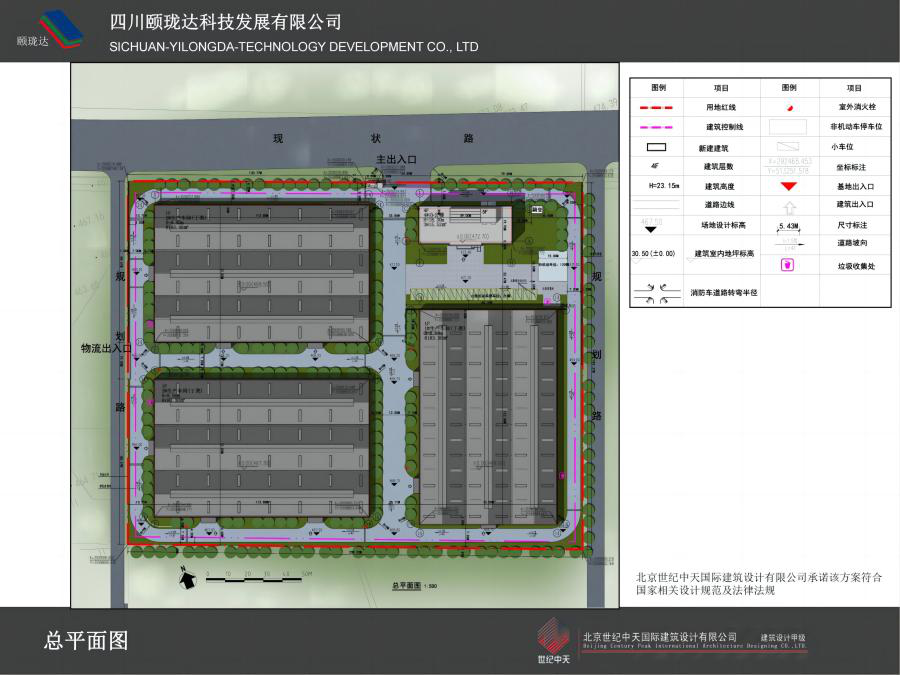The height and width of the screenshot is (675, 900).
Task: Click the red triangle site entrance symbol
Action: pos(789,186)
